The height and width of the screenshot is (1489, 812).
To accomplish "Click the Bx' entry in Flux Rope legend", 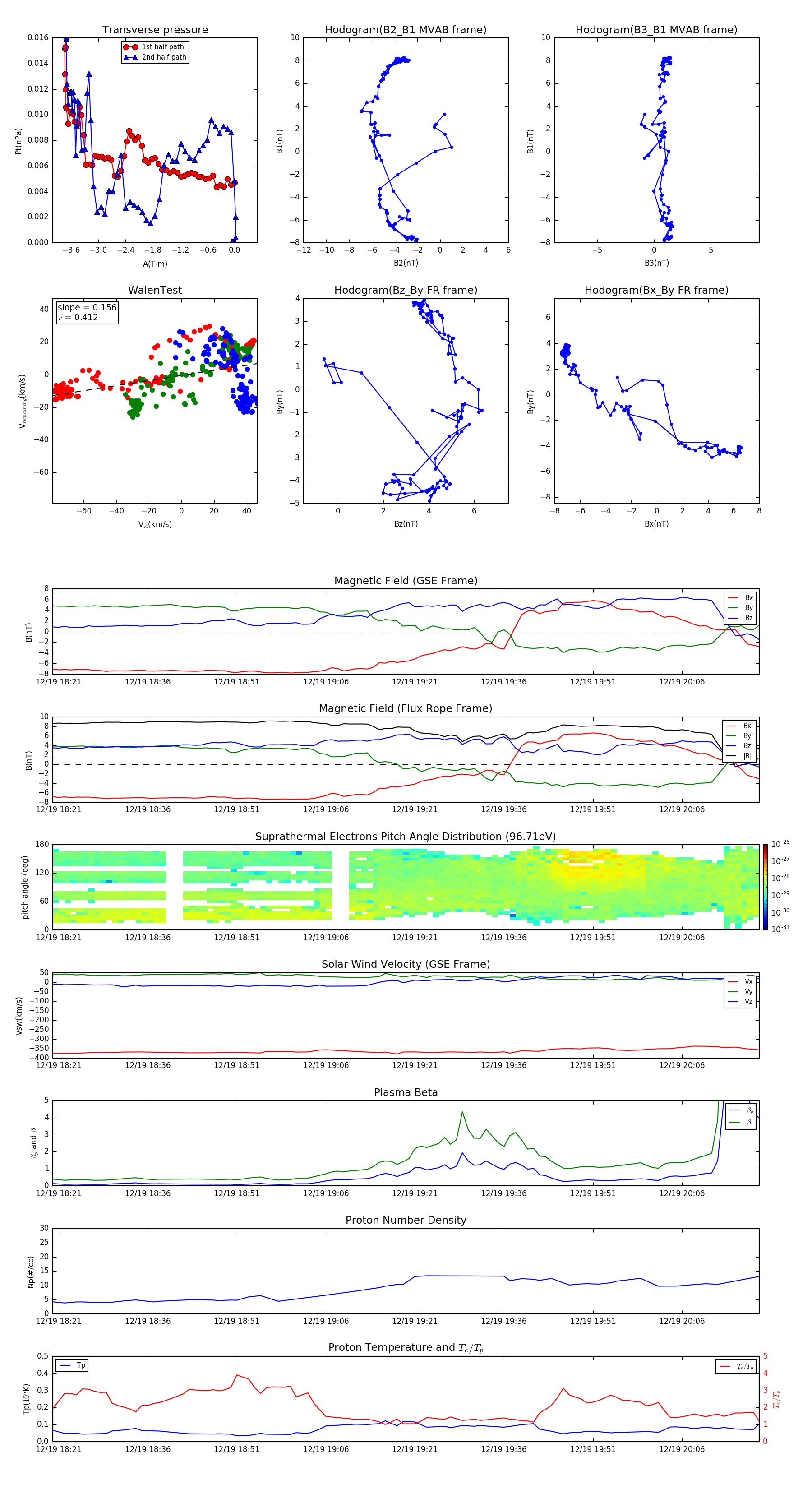I will [x=739, y=726].
